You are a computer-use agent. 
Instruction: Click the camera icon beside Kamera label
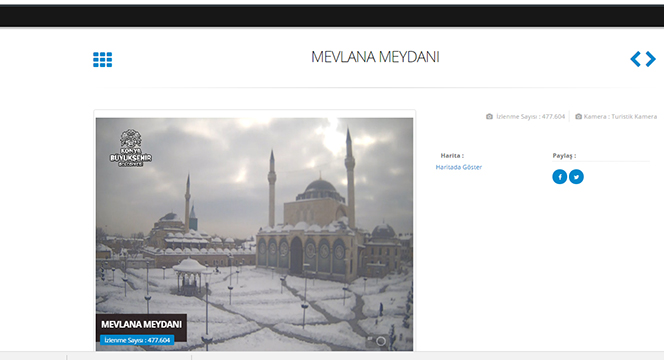point(578,116)
